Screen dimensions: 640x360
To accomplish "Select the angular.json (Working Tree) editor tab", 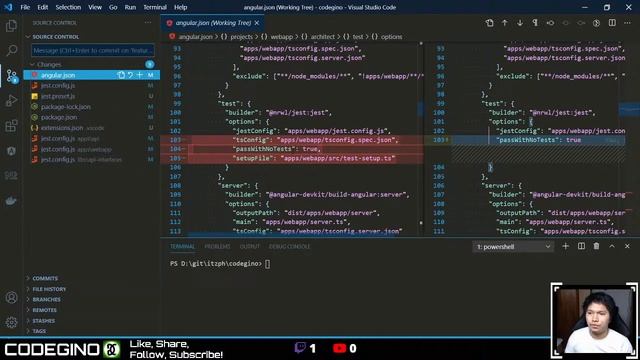I will tap(212, 23).
